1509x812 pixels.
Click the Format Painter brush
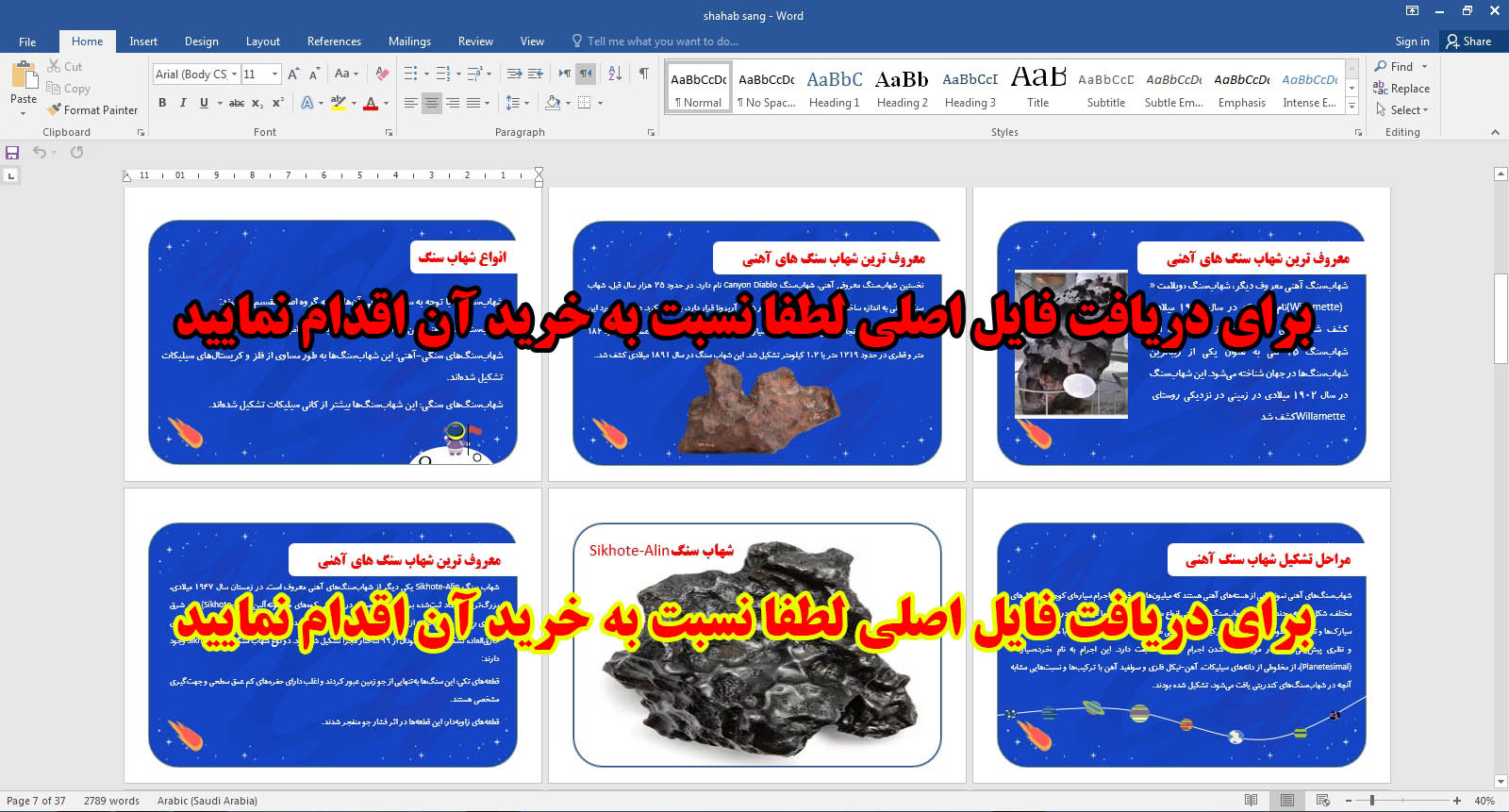click(x=55, y=110)
